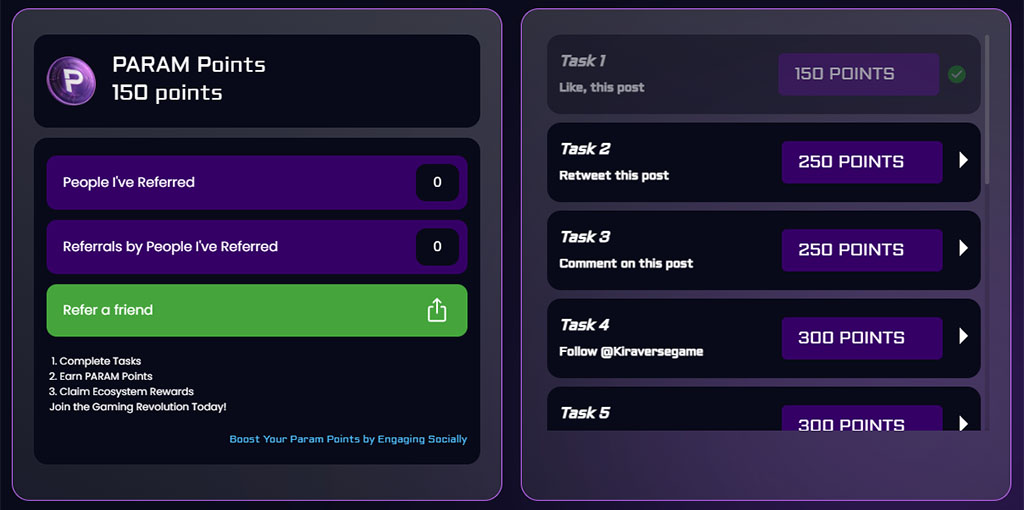The height and width of the screenshot is (510, 1024).
Task: Click the 250 POINTS badge for Retweet task
Action: (862, 162)
